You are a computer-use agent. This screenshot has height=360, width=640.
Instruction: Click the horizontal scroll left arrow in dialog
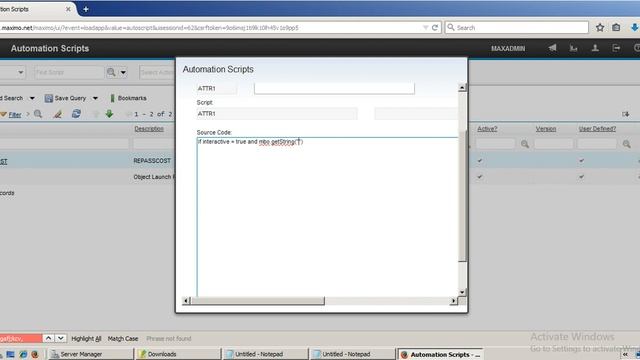point(186,301)
